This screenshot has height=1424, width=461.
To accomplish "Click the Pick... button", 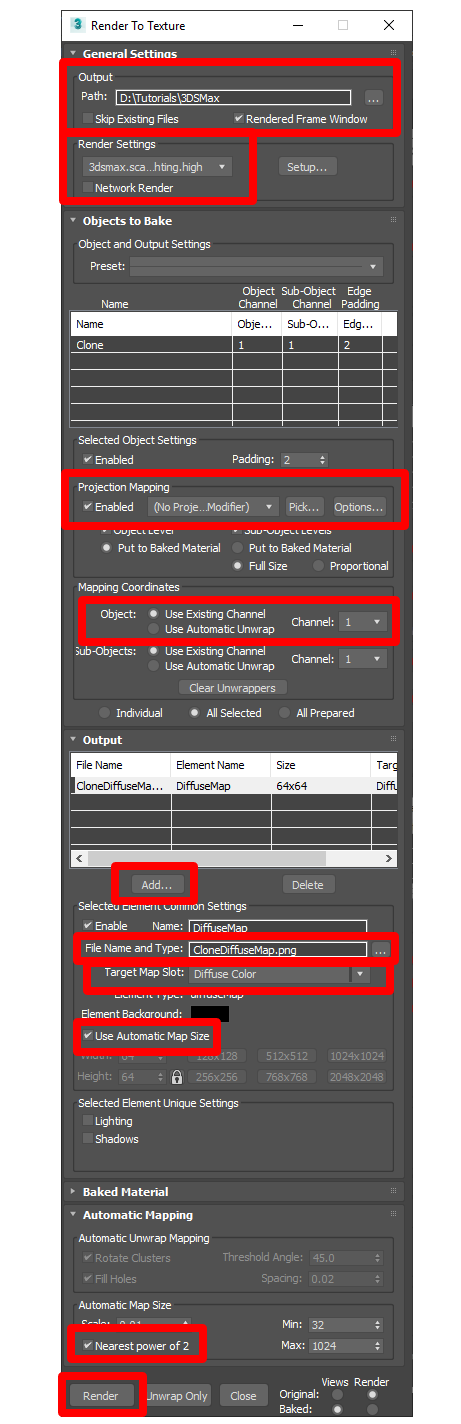I will [x=306, y=507].
